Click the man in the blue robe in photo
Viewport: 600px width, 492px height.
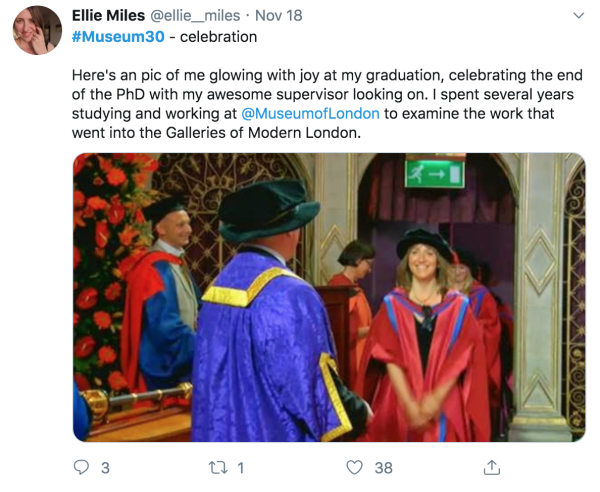[x=270, y=340]
